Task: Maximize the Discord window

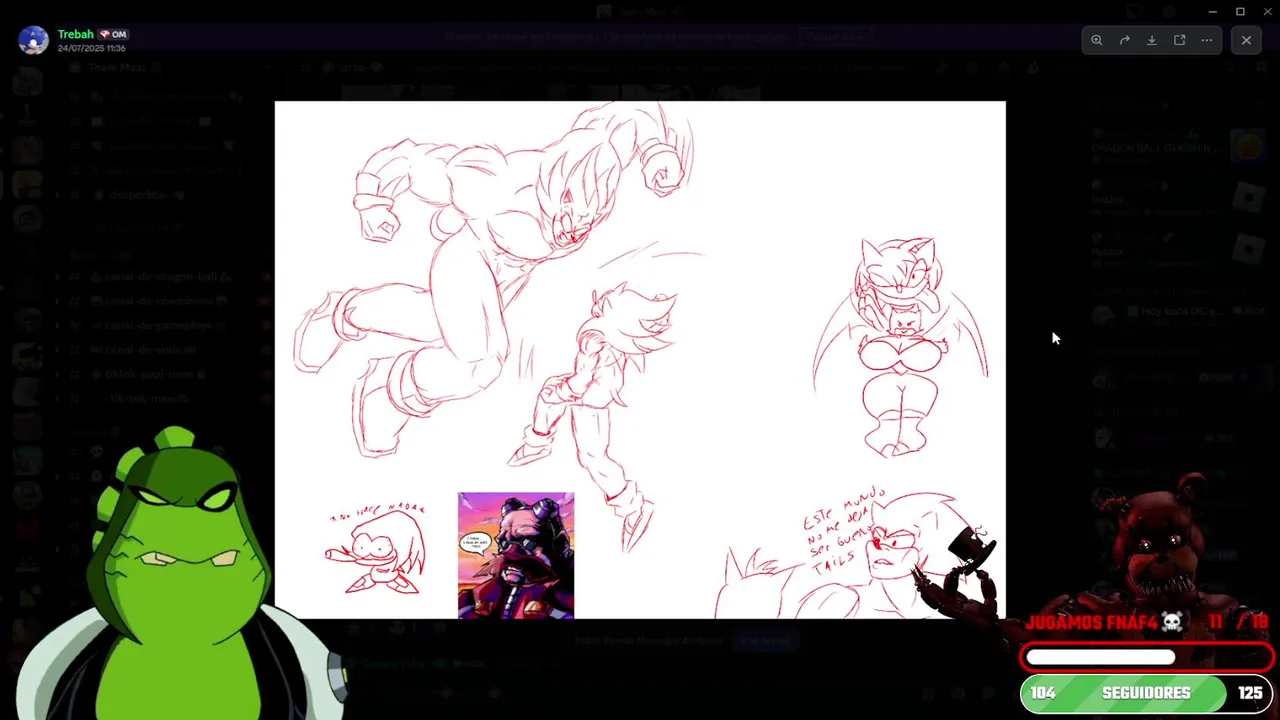Action: [x=1240, y=11]
